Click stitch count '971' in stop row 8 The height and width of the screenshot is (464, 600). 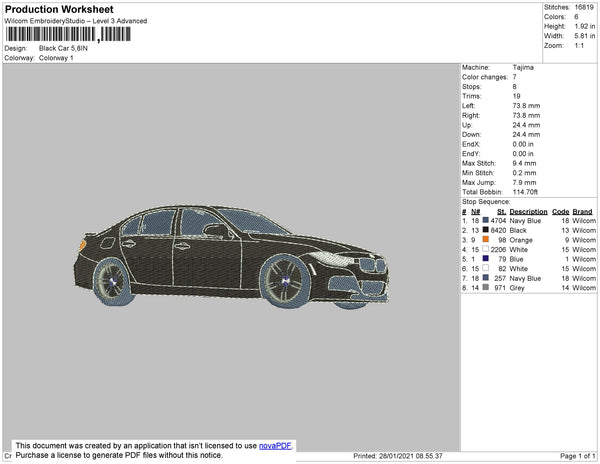[x=500, y=288]
